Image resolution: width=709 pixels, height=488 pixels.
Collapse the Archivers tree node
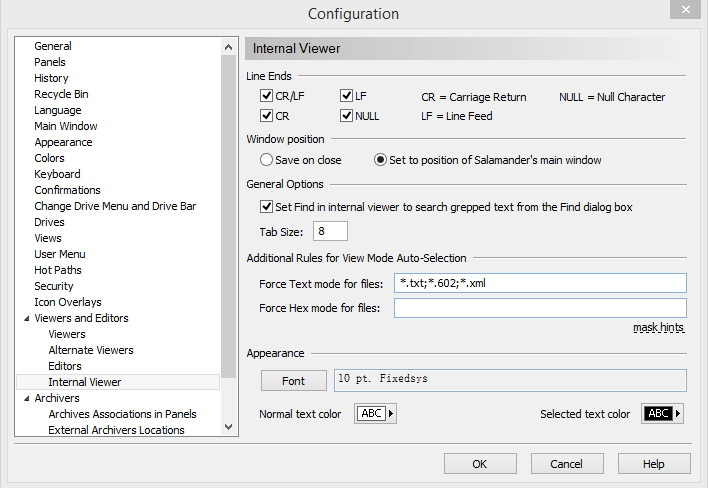(x=26, y=399)
